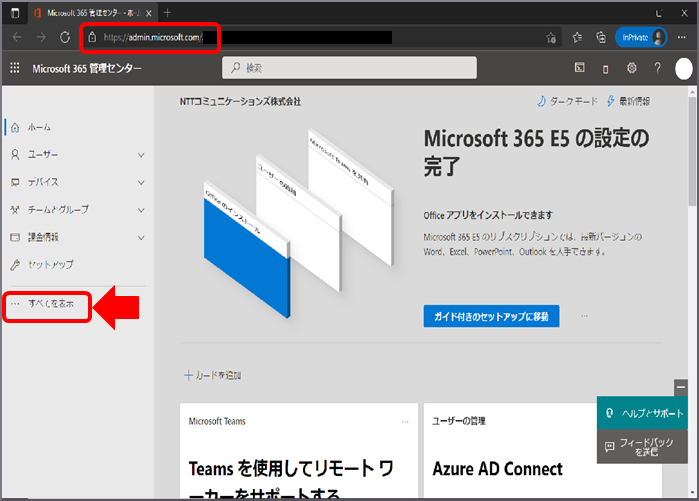Reload the page with the refresh icon
699x501 pixels.
point(65,37)
